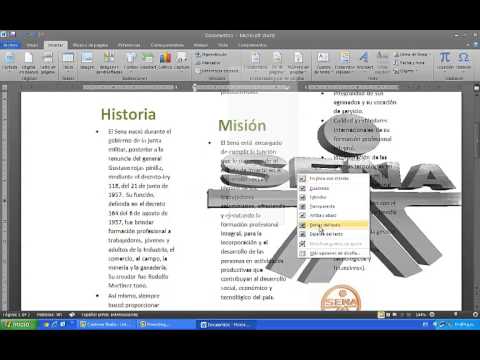Expand the Formas shapes gallery
Image resolution: width=480 pixels, height=360 pixels.
(x=130, y=62)
